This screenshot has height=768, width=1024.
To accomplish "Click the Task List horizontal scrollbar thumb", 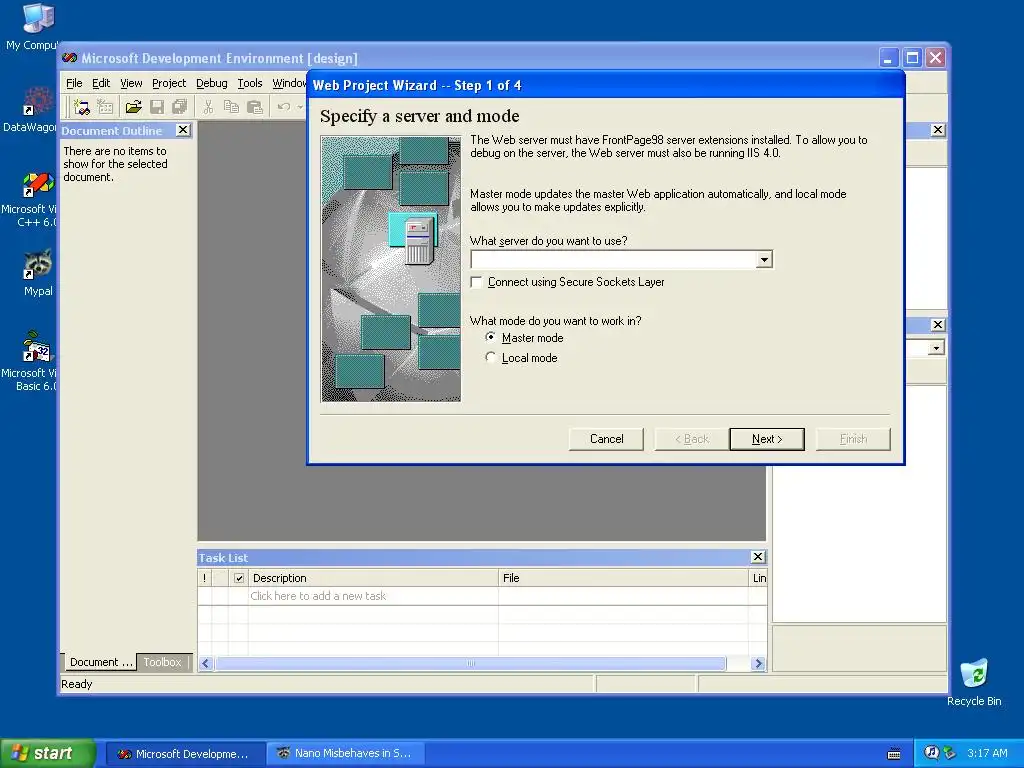I will click(470, 664).
